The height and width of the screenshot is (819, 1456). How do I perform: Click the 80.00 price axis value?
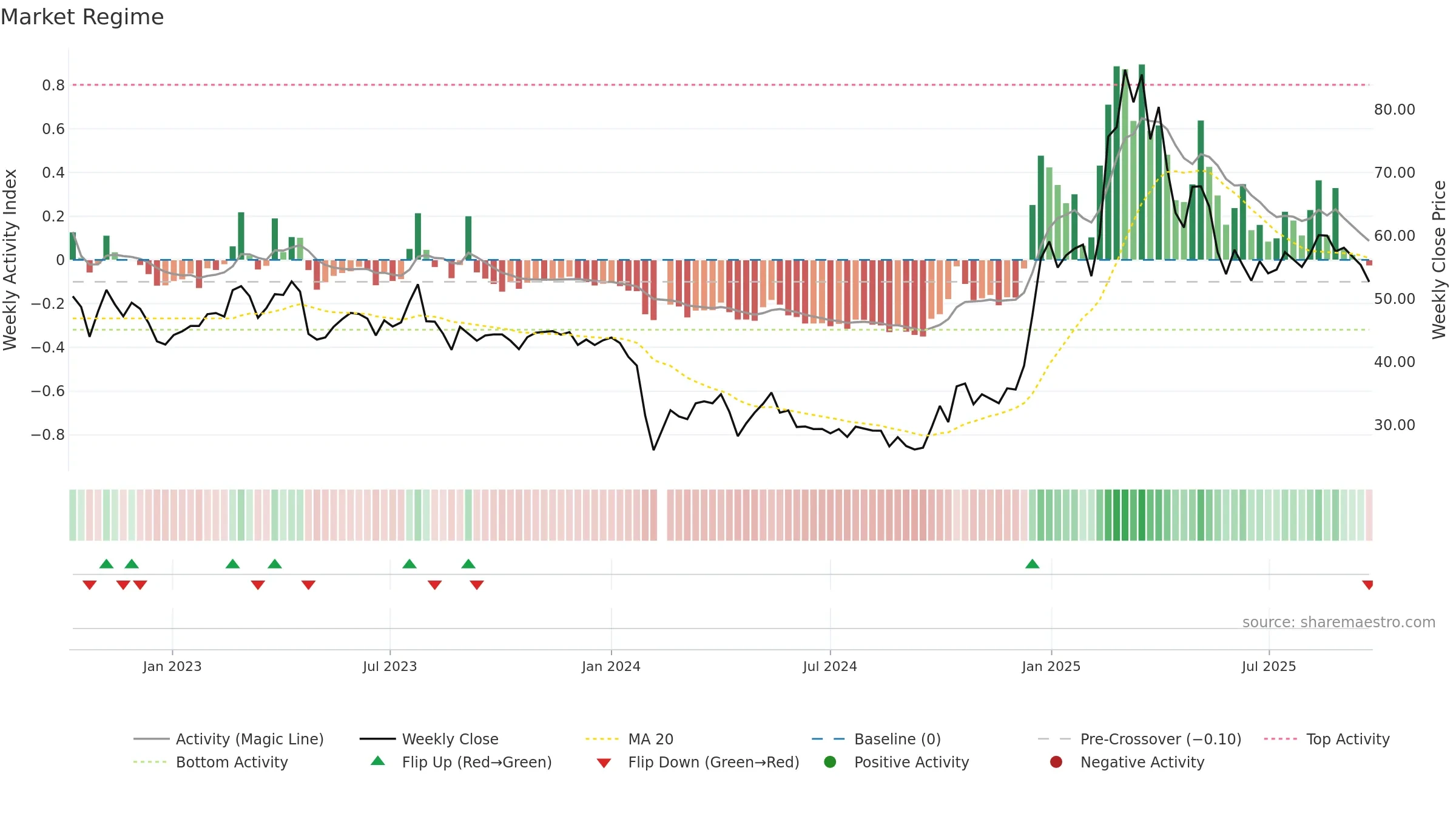click(1395, 109)
